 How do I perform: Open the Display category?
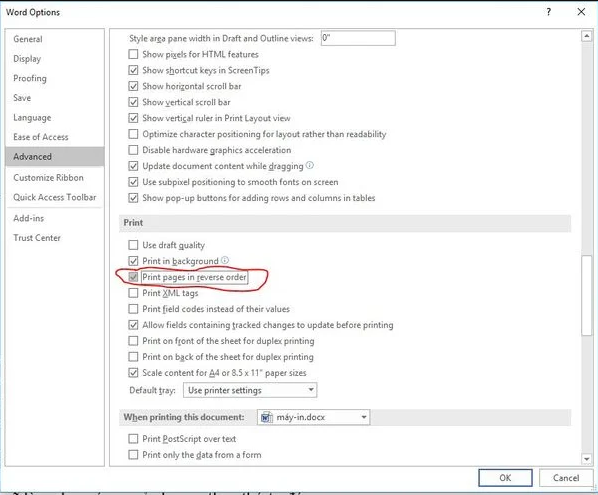point(27,59)
